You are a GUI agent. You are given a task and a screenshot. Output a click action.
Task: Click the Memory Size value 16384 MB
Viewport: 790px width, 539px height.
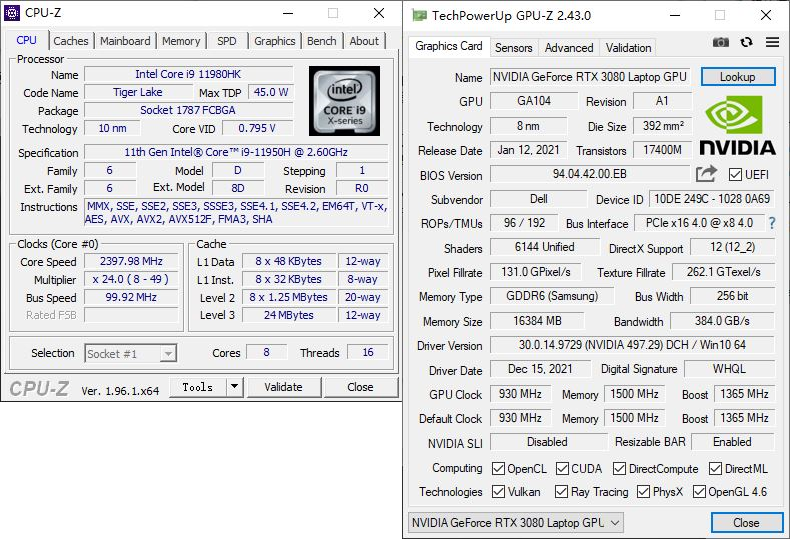[x=537, y=321]
